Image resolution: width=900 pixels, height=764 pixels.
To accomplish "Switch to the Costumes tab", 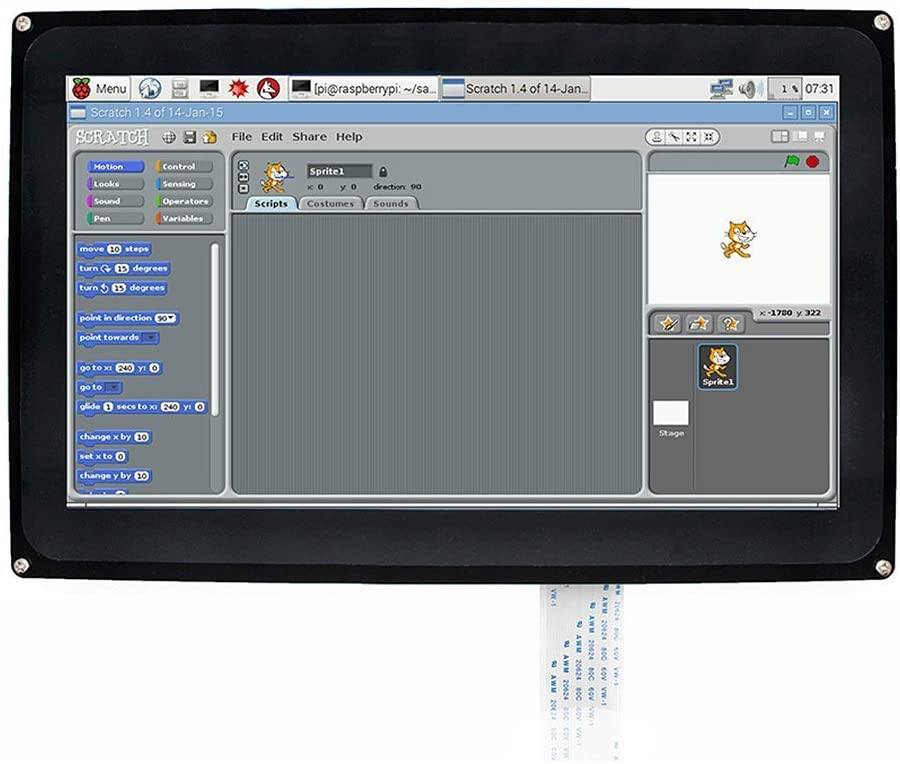I will 330,203.
